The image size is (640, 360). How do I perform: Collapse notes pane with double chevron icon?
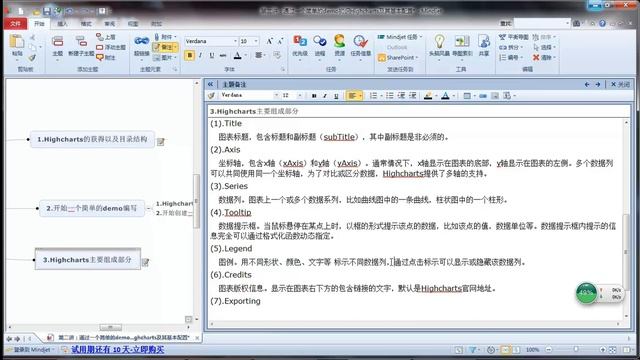[x=210, y=84]
